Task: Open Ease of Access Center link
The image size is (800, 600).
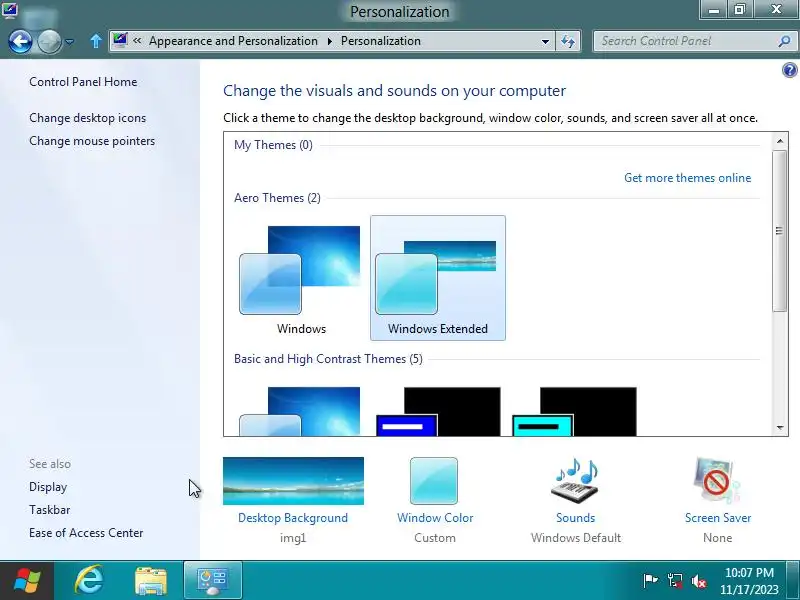Action: (86, 533)
